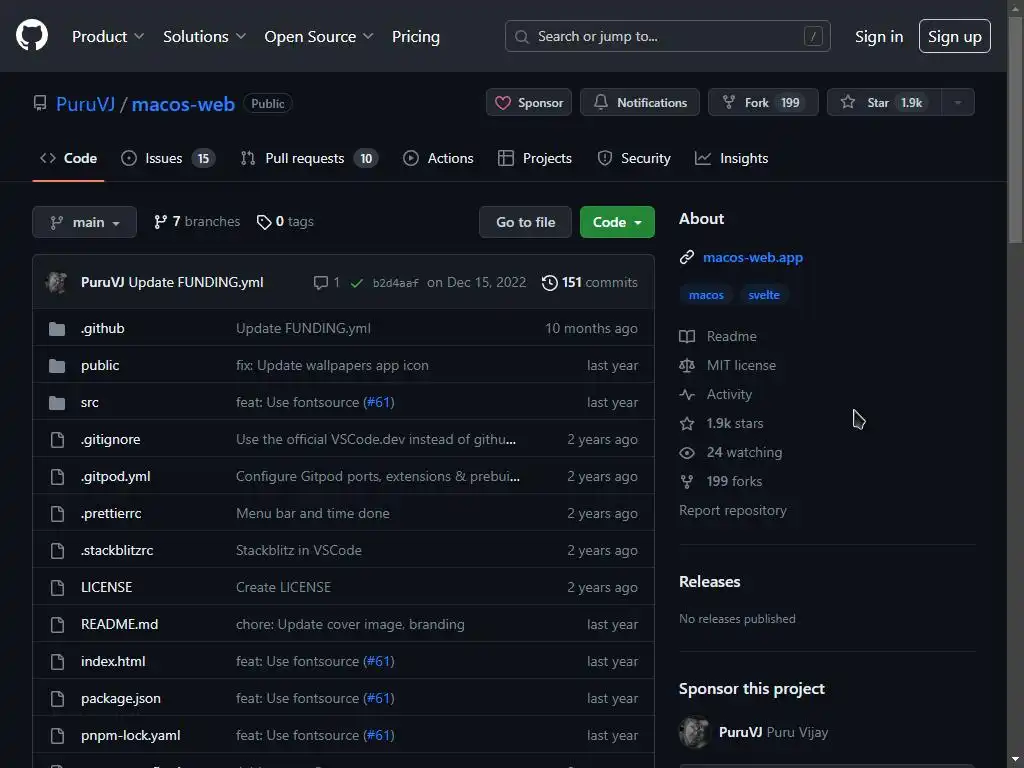Click Report repository link

click(733, 511)
